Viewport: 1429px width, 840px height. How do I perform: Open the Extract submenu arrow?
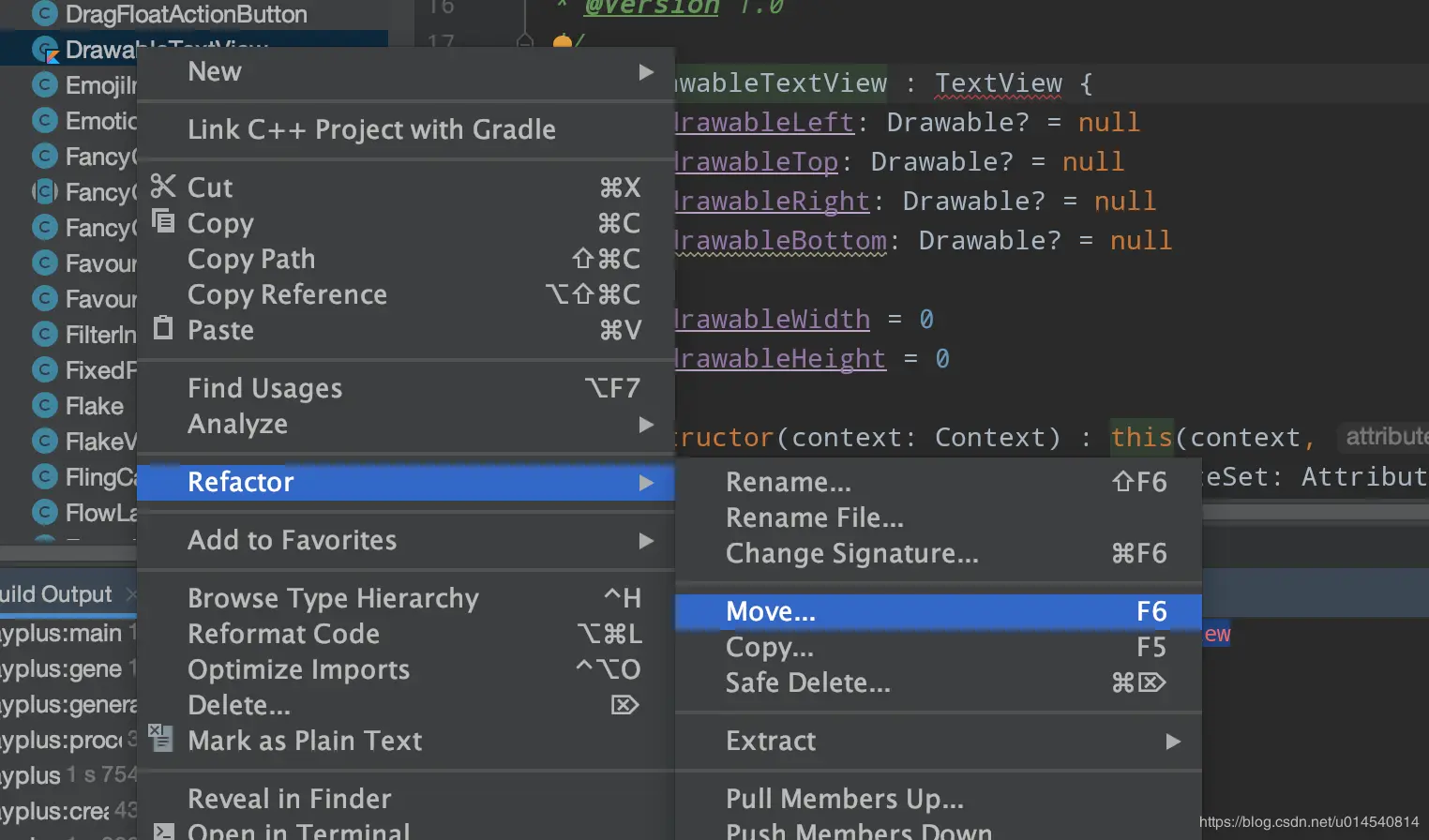click(1172, 742)
